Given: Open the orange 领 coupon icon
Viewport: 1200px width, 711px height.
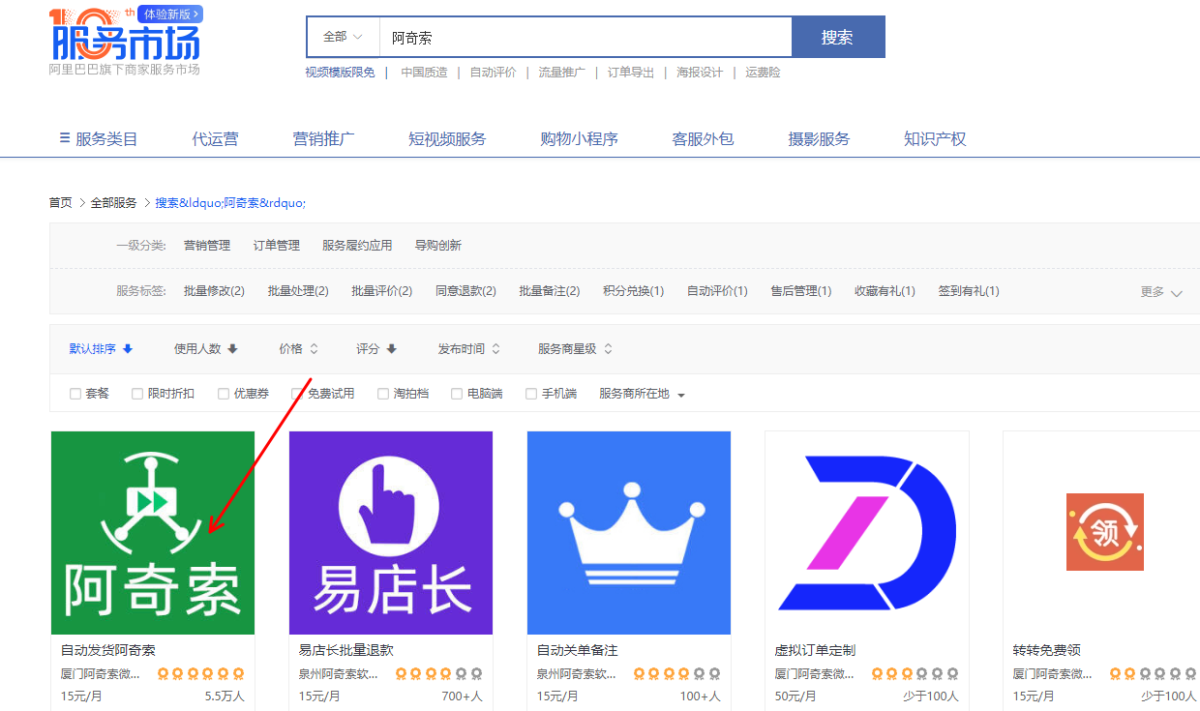Looking at the screenshot, I should pos(1104,532).
